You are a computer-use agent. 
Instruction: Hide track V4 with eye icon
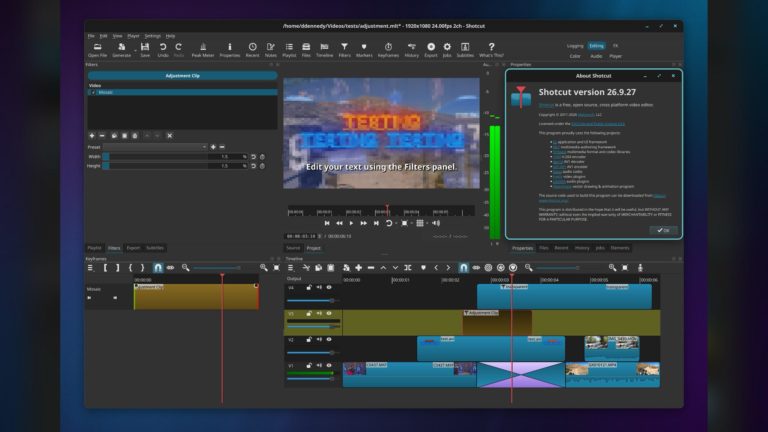[x=329, y=288]
